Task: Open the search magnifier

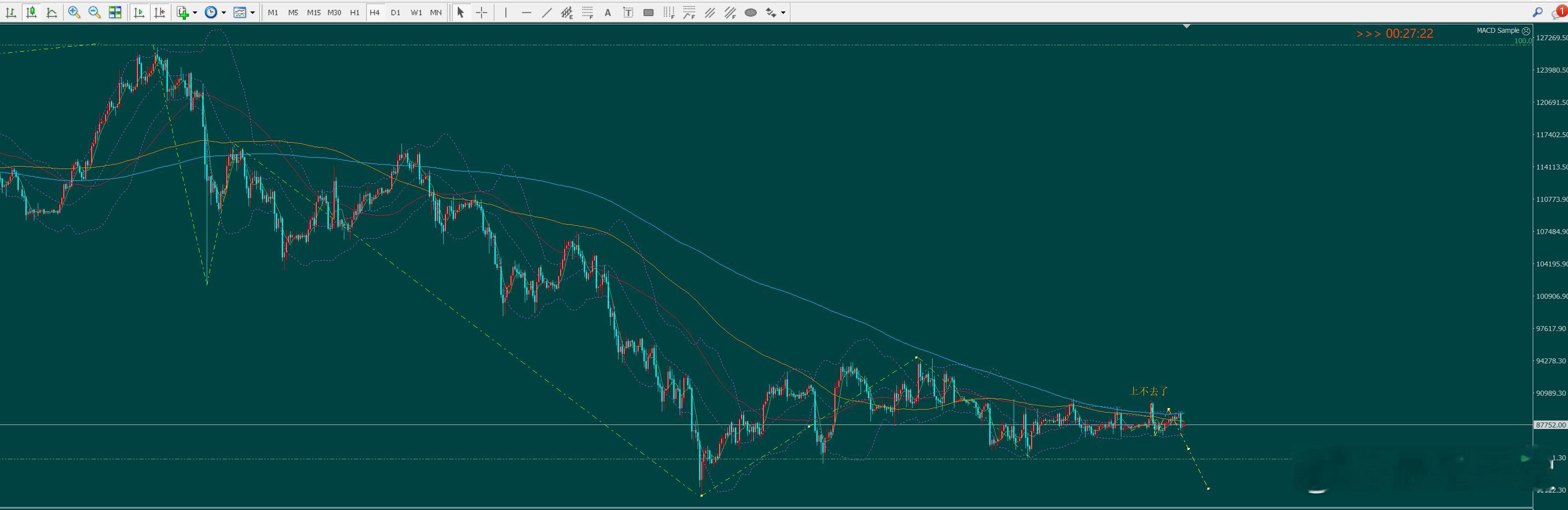Action: [x=1538, y=12]
